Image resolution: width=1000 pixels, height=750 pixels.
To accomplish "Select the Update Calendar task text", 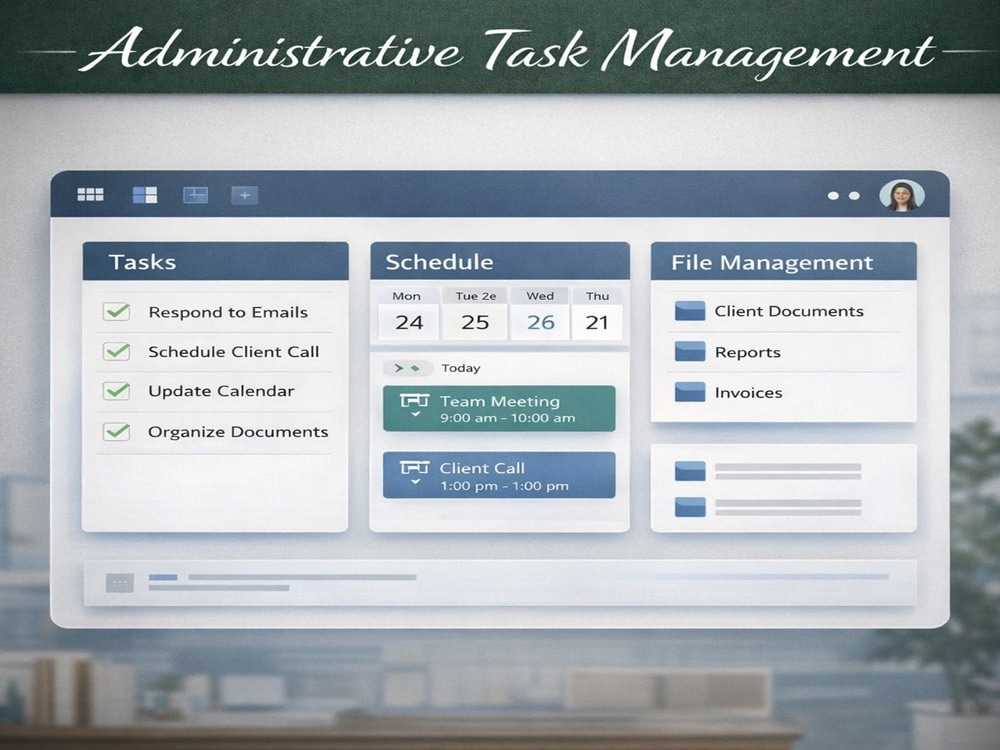I will (221, 391).
